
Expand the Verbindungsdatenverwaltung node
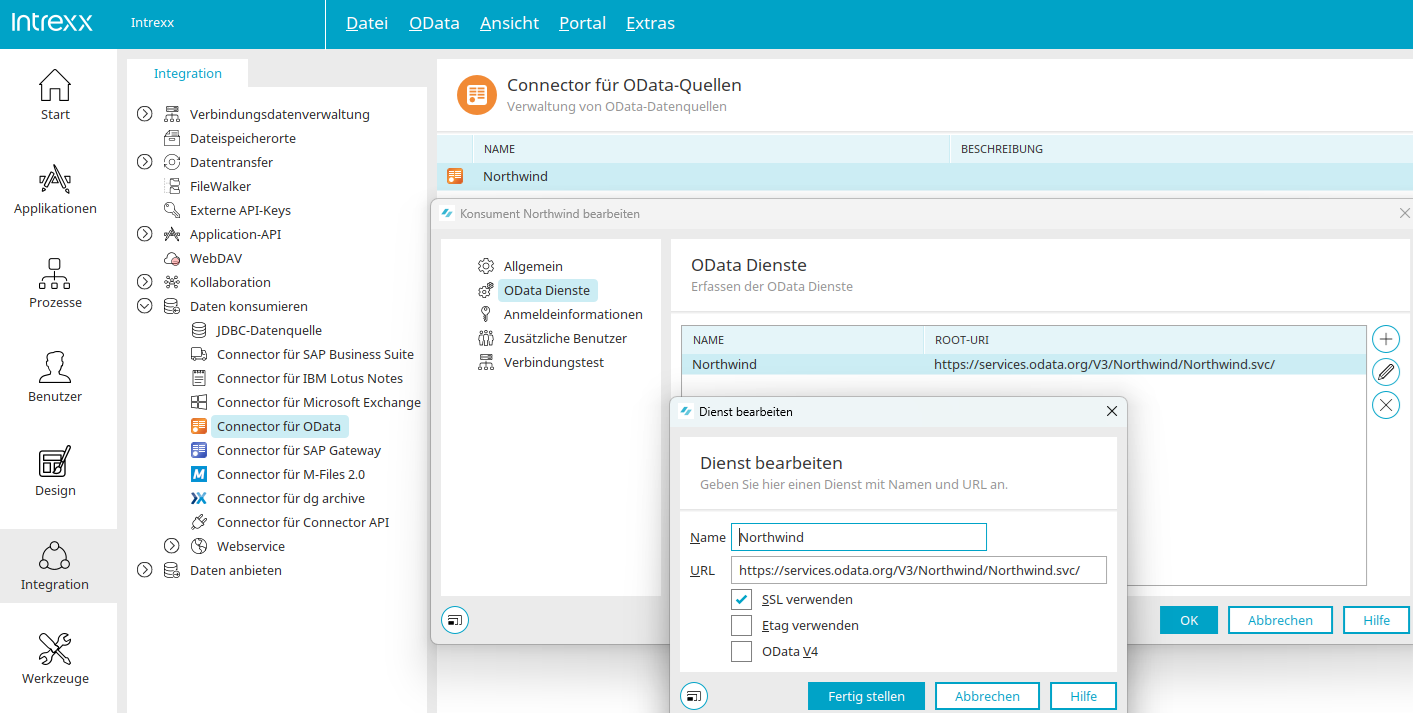pyautogui.click(x=145, y=114)
